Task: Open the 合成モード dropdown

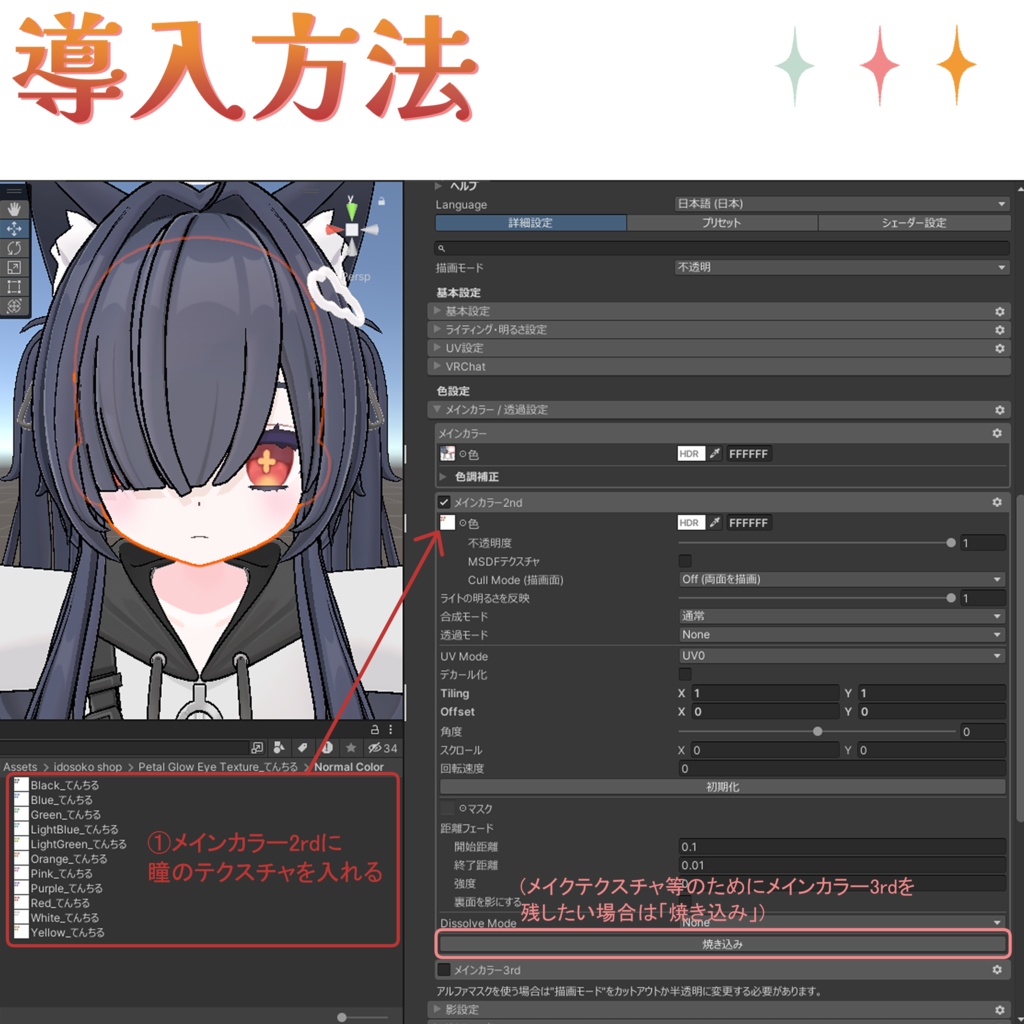Action: 842,616
